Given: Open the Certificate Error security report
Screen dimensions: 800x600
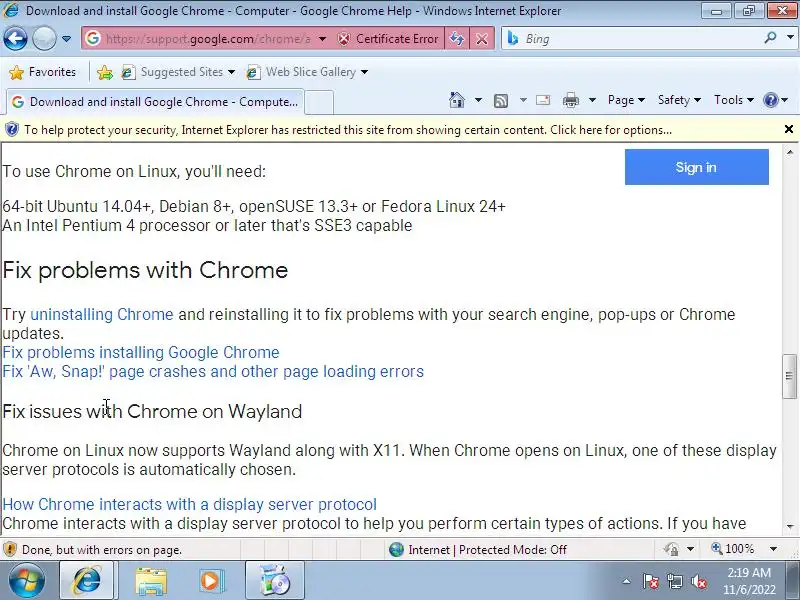Looking at the screenshot, I should tap(388, 39).
